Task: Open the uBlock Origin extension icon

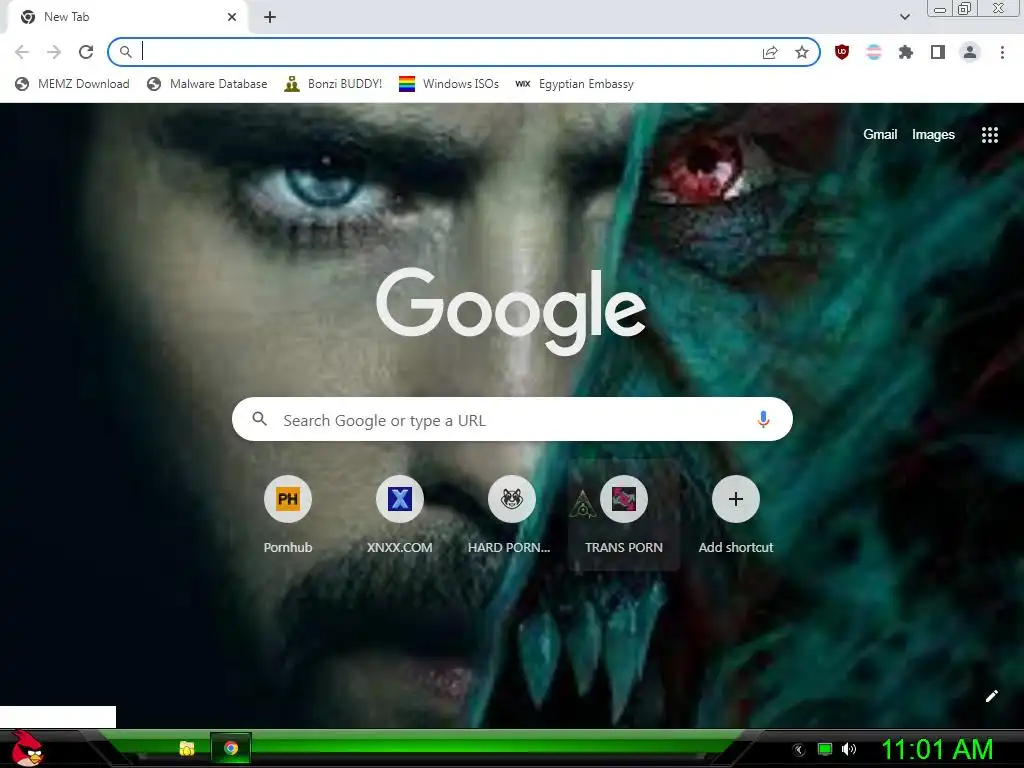Action: tap(842, 52)
